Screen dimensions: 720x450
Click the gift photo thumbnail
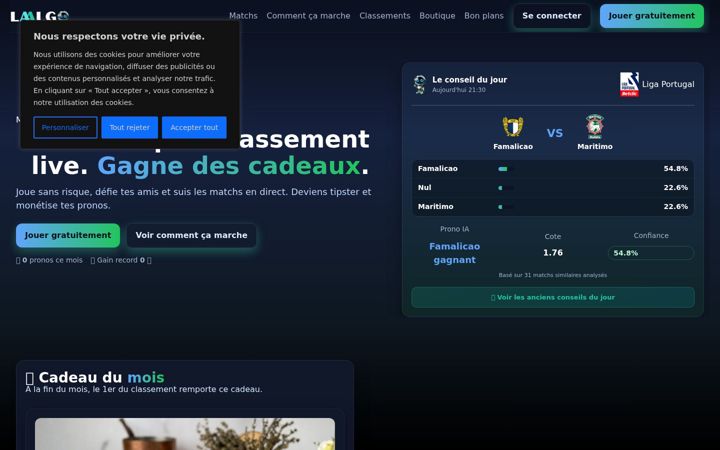click(x=185, y=434)
